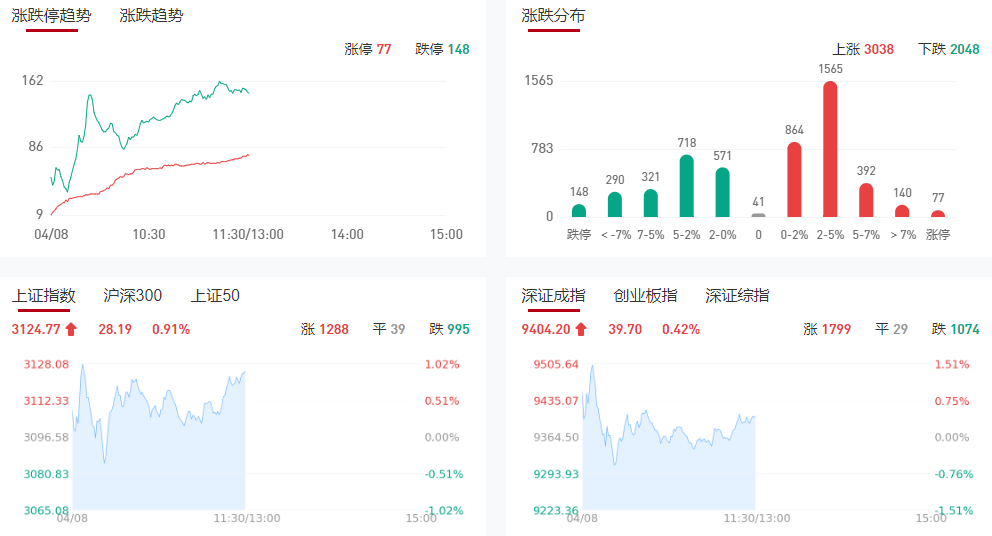
Task: Click the 下跌 2048 count label
Action: (948, 49)
